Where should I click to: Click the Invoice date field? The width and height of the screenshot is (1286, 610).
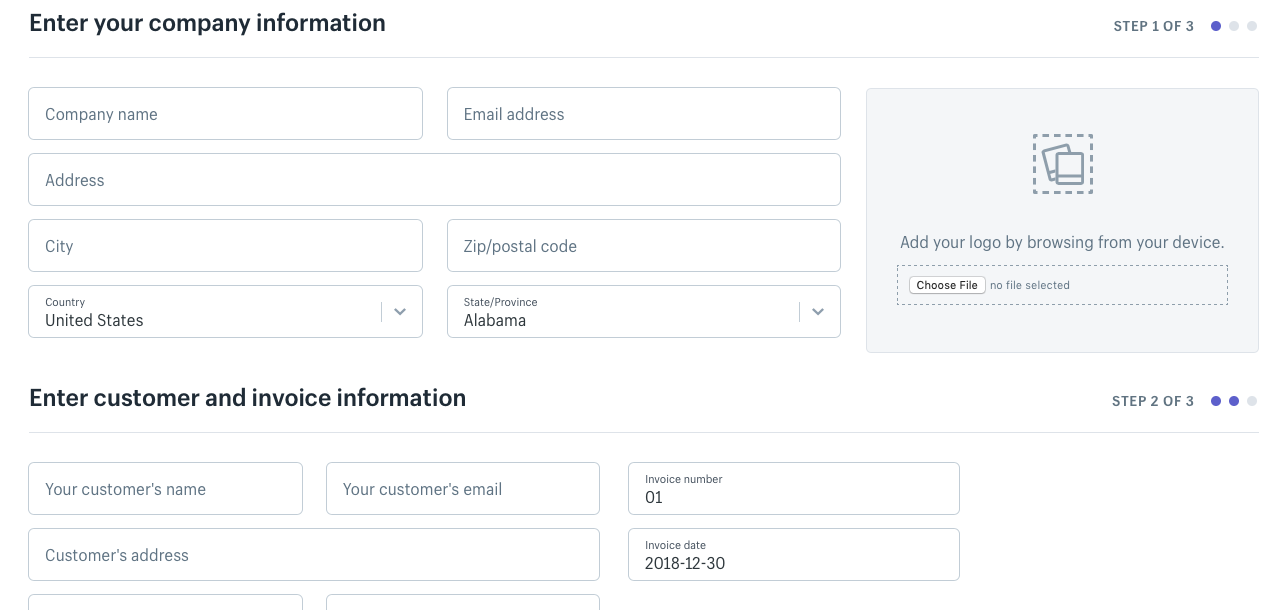[793, 555]
